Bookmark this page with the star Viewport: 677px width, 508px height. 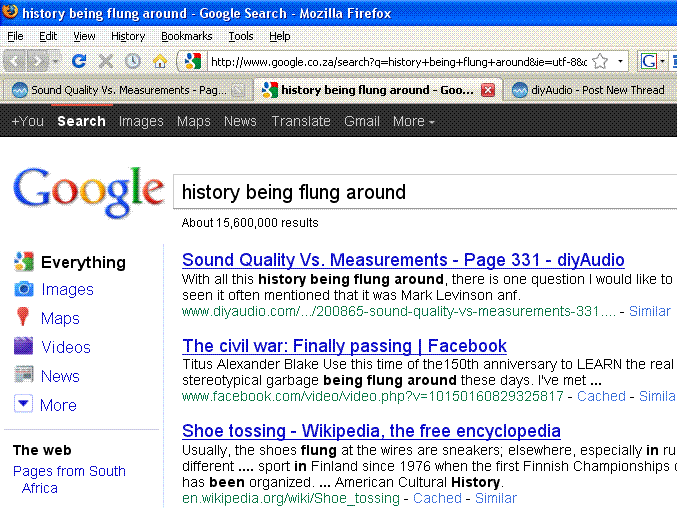coord(600,61)
